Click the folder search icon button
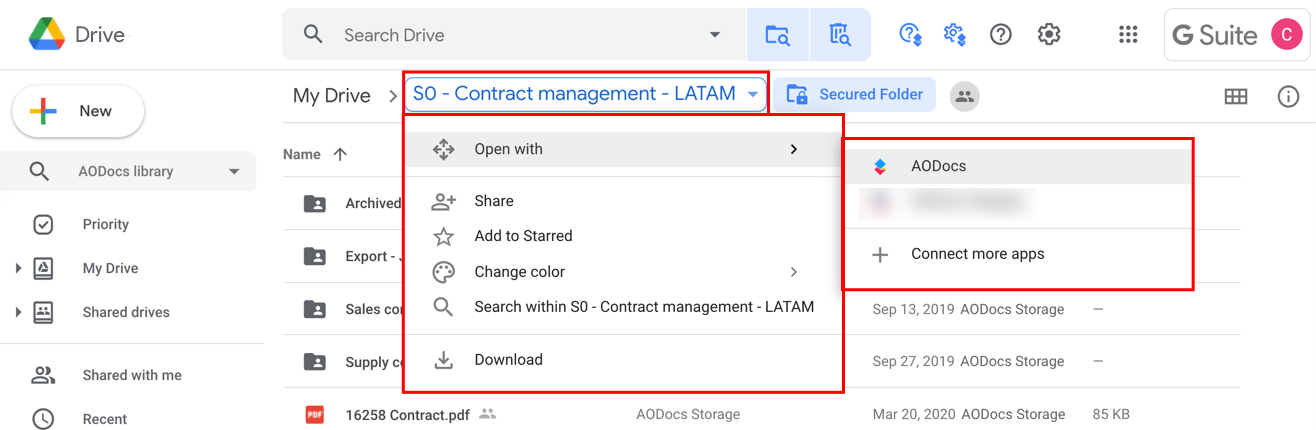 (777, 35)
